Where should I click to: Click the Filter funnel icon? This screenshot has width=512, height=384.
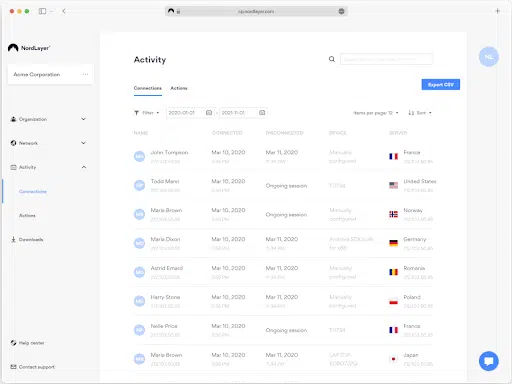point(137,113)
